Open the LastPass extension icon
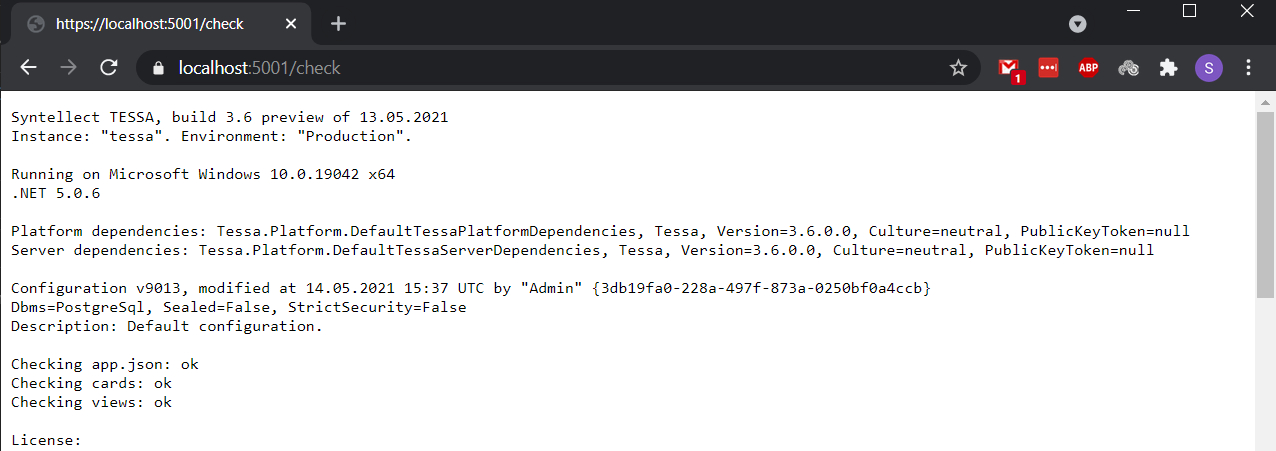 [x=1048, y=68]
